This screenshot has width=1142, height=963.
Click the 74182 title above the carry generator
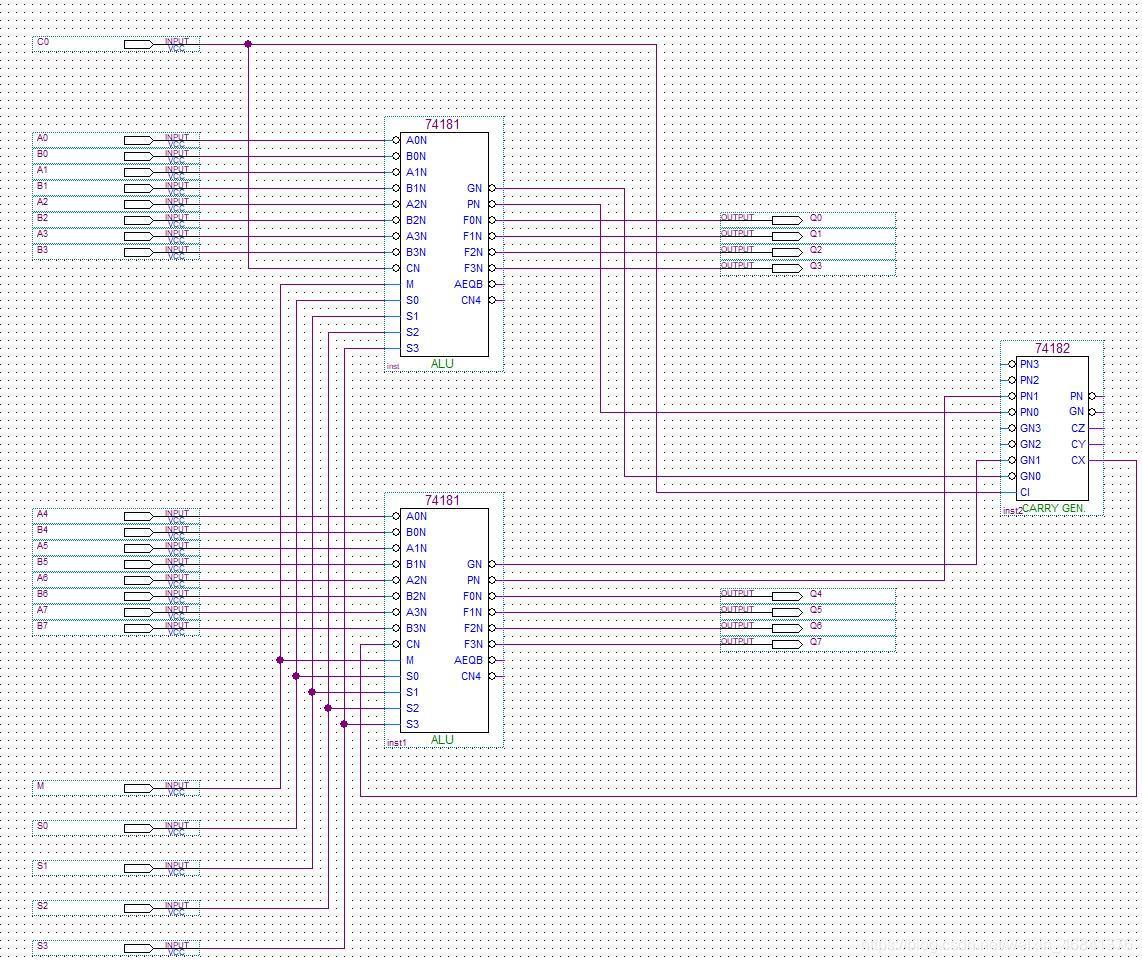(1052, 348)
